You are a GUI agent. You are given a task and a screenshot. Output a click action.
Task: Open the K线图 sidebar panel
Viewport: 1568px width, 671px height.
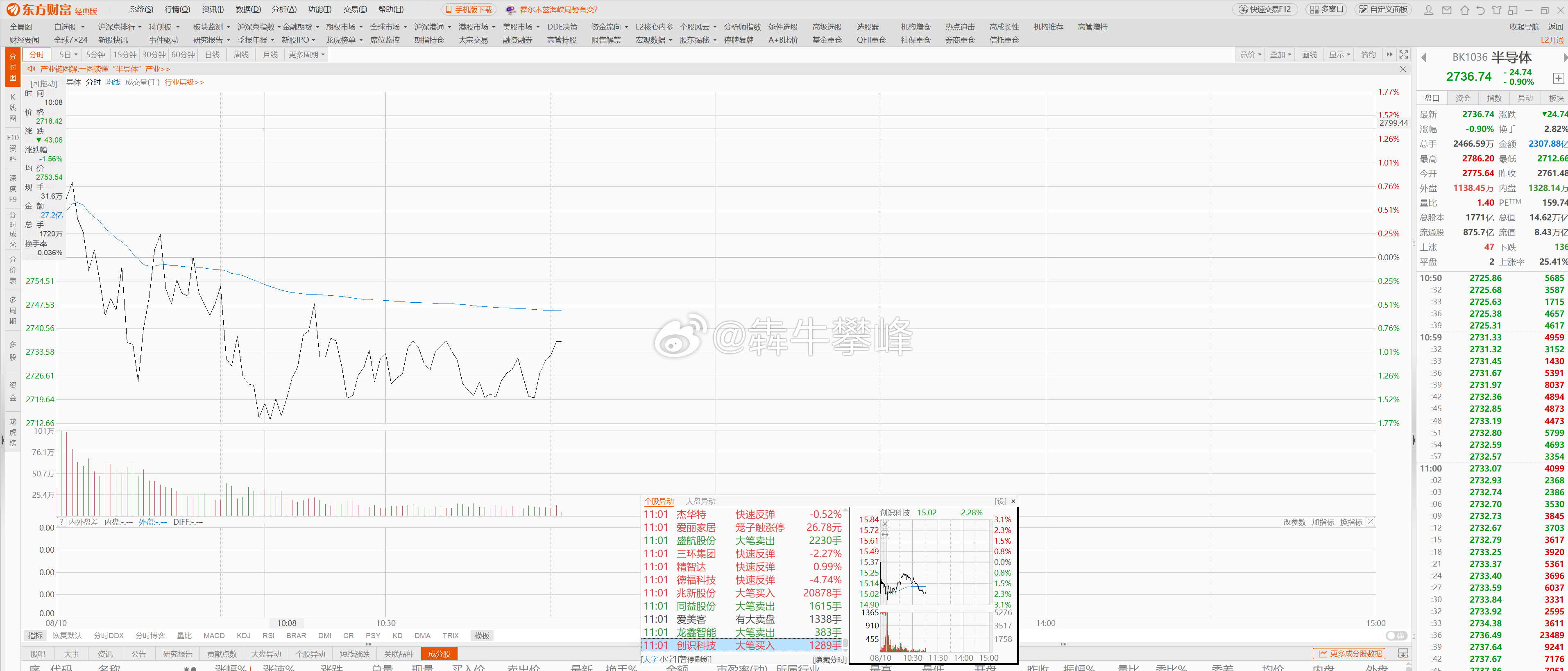coord(13,108)
